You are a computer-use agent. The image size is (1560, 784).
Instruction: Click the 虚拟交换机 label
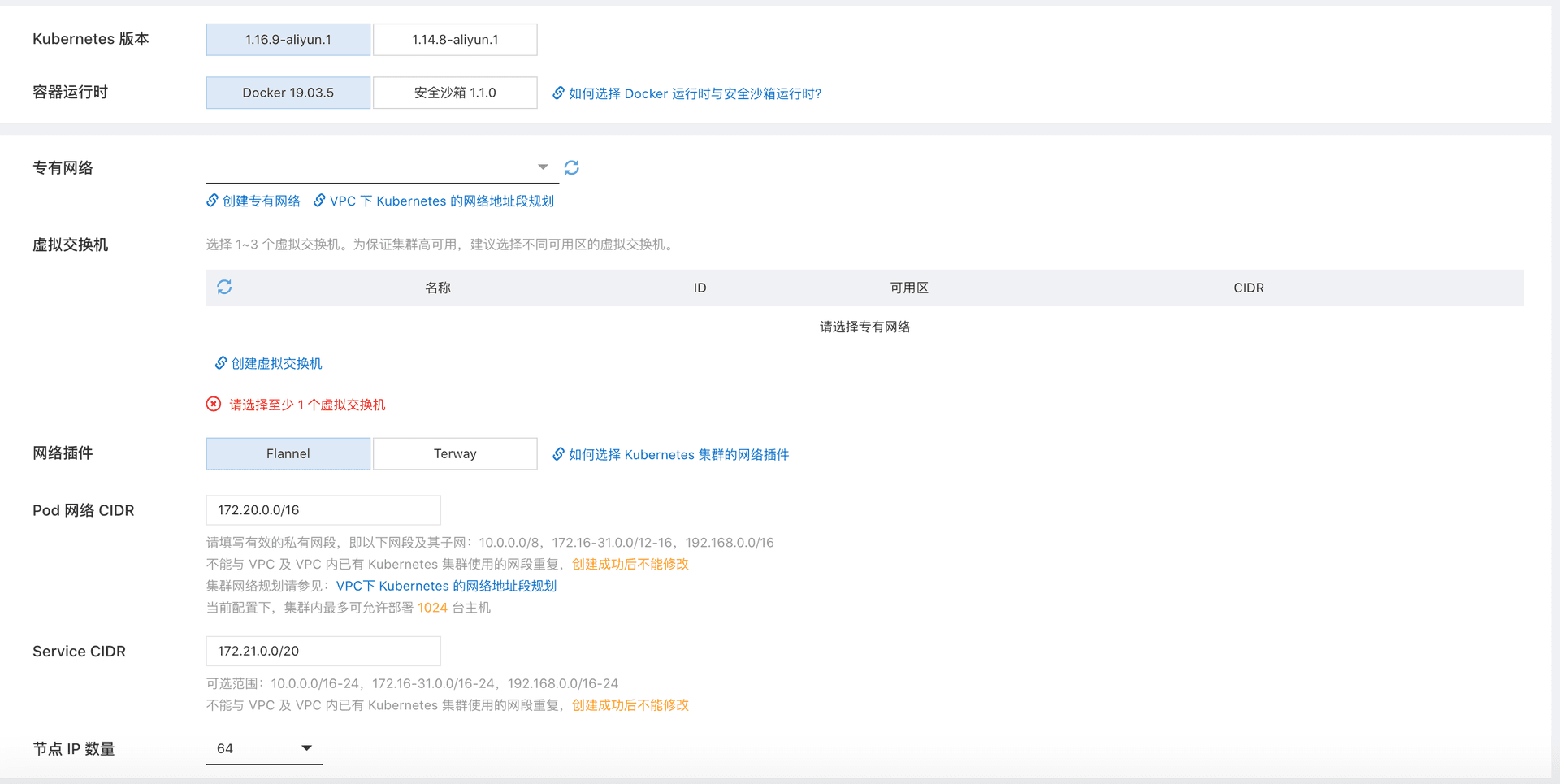coord(70,245)
